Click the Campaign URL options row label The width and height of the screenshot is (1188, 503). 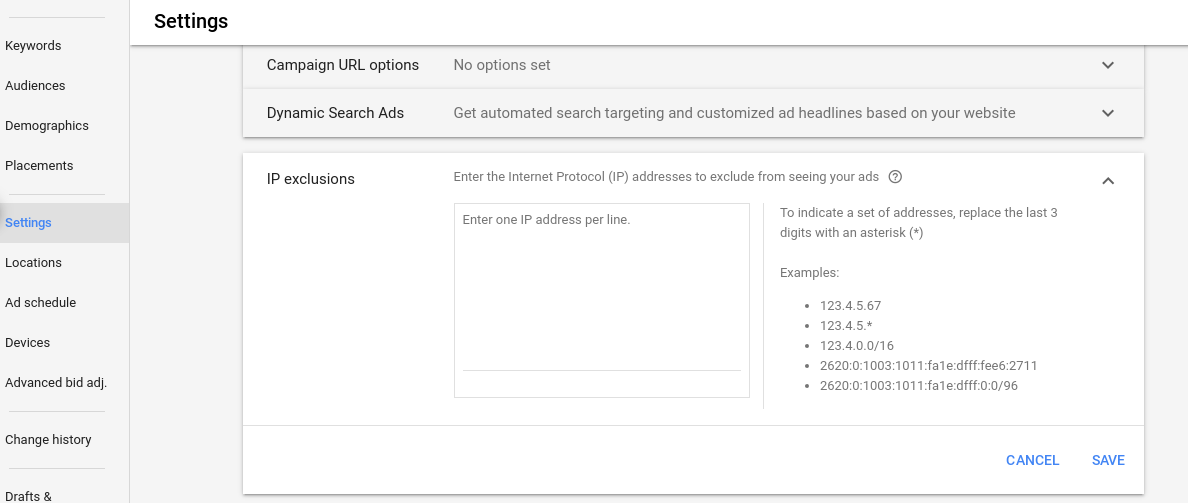point(342,65)
